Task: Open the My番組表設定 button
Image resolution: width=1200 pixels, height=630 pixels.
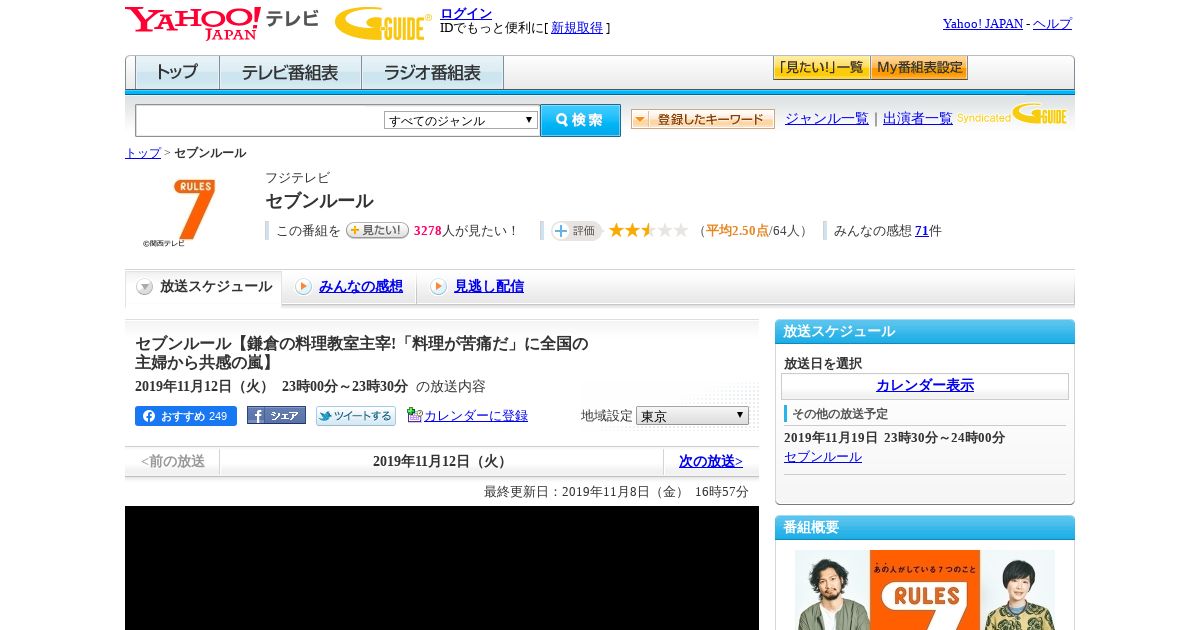Action: click(919, 68)
